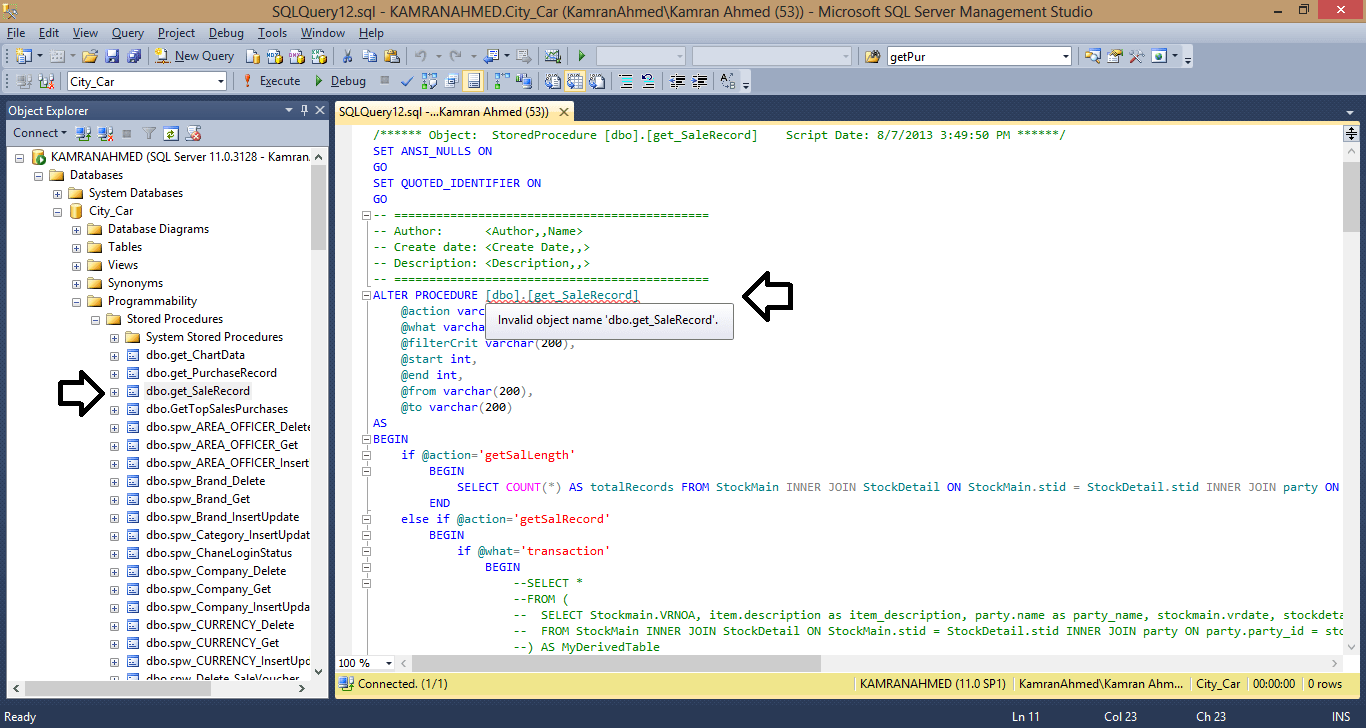Click the Query Options icon
Viewport: 1366px width, 728px height.
(452, 81)
